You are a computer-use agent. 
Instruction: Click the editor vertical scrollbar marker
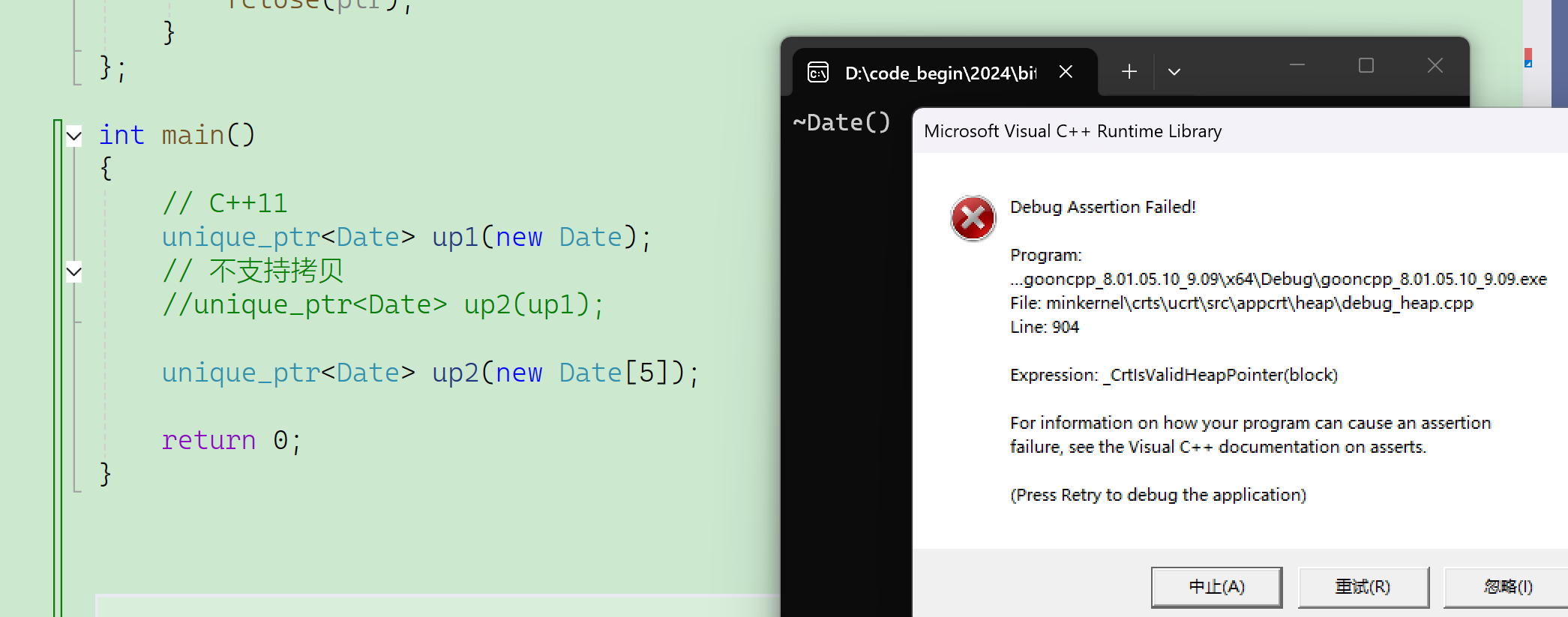click(x=1528, y=58)
